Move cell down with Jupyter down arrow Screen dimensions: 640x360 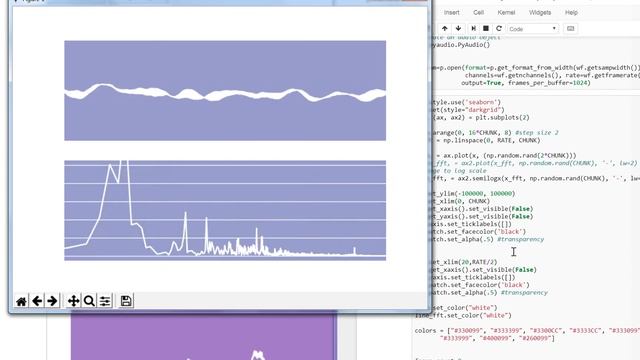[x=458, y=29]
